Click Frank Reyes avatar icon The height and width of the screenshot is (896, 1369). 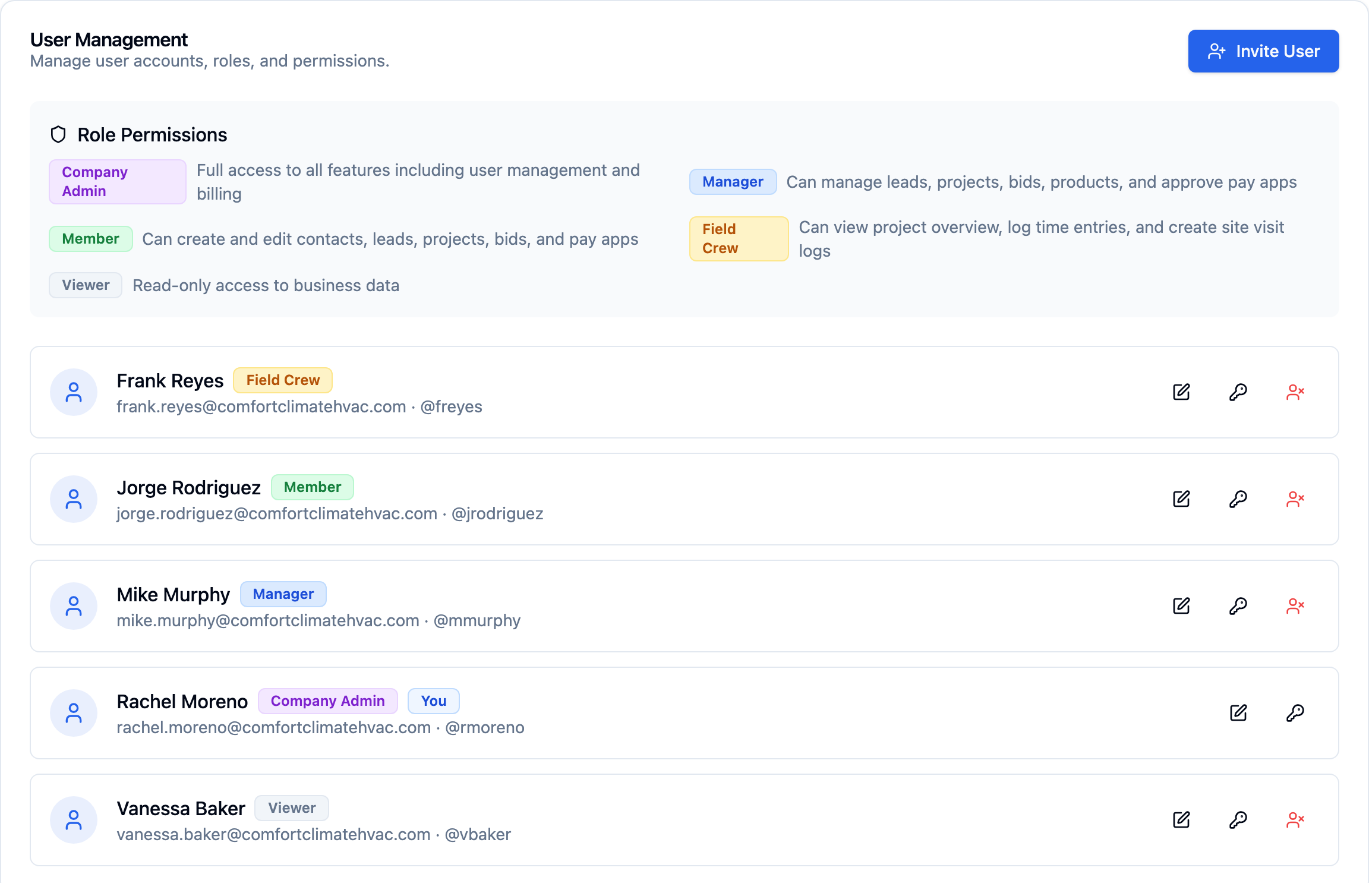pyautogui.click(x=74, y=392)
